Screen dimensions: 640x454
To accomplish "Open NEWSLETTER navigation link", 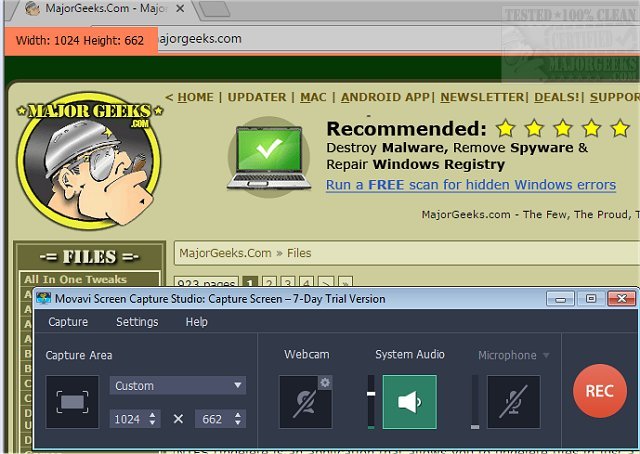I will 482,97.
